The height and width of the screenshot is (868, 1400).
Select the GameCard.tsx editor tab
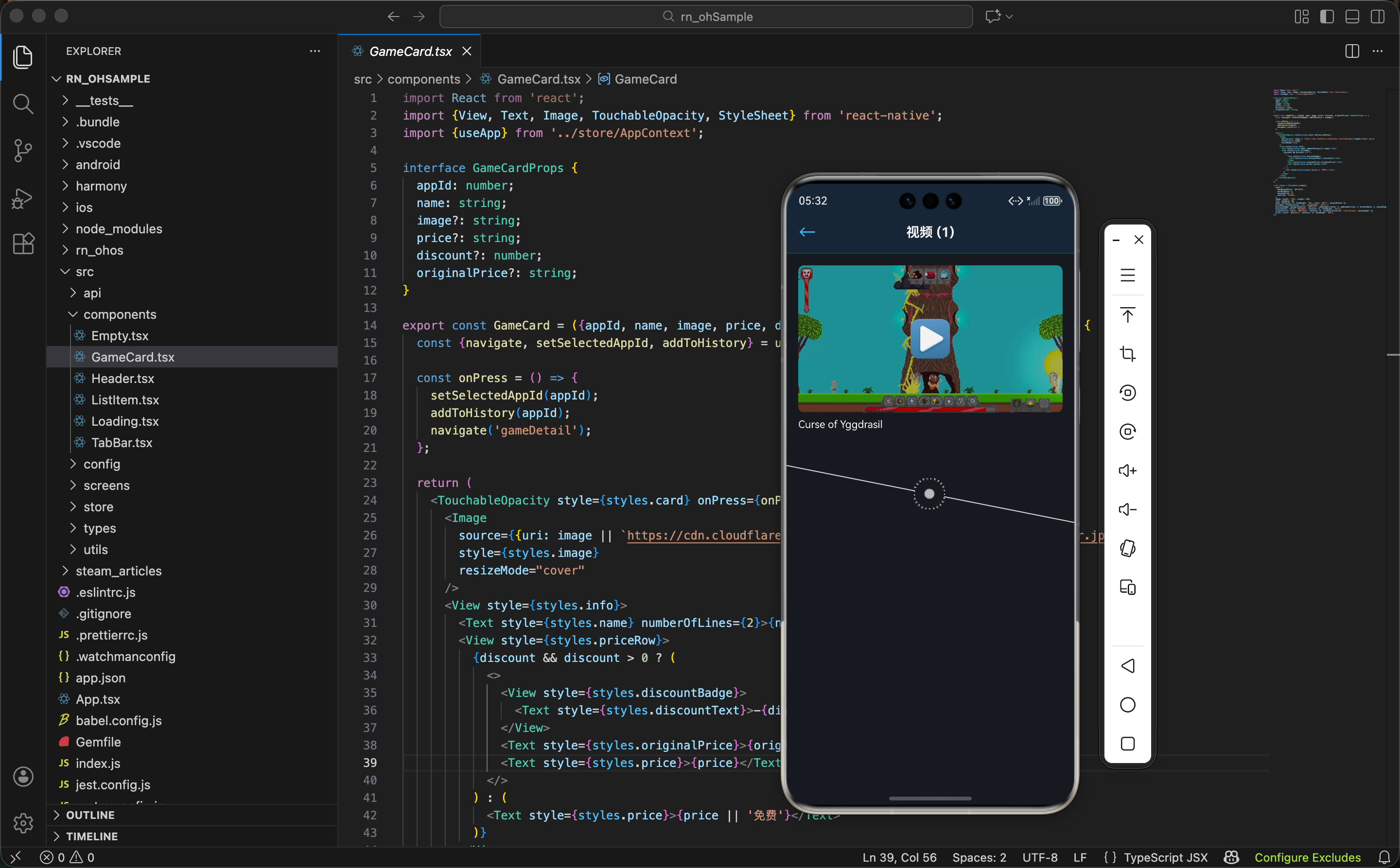click(410, 51)
